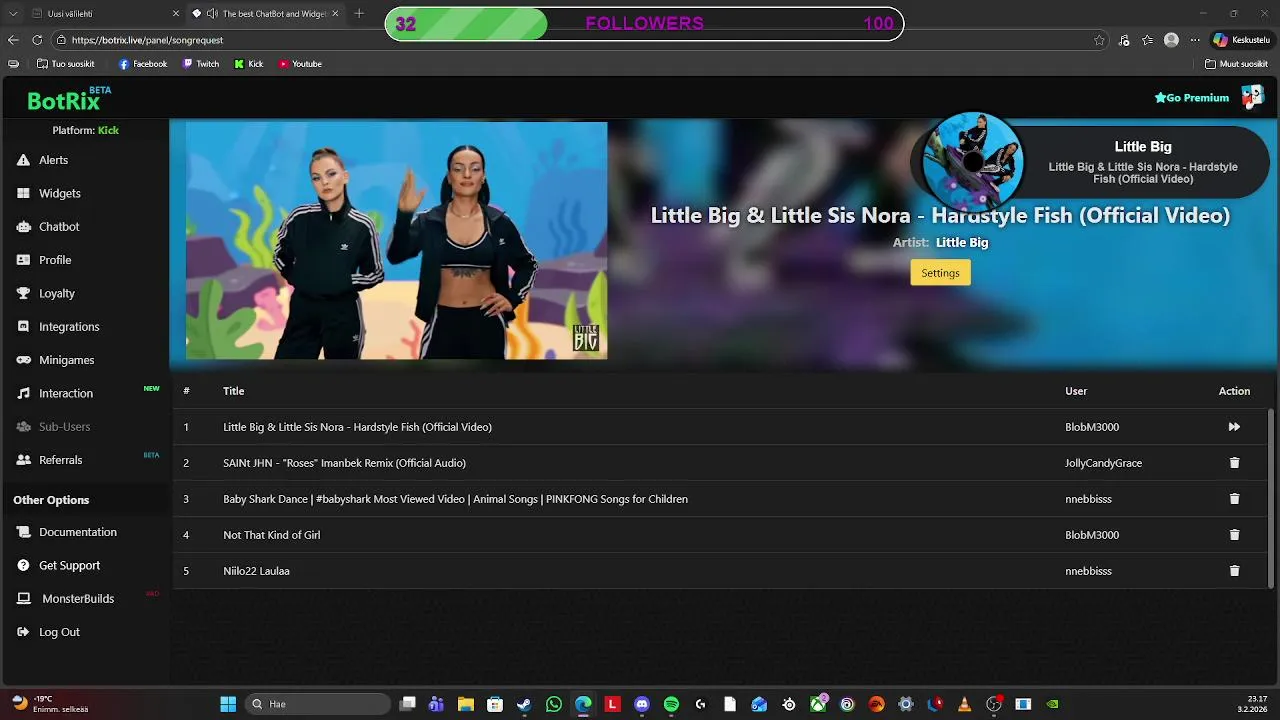This screenshot has height=720, width=1280.
Task: Select Profile in the left sidebar
Action: tap(54, 260)
